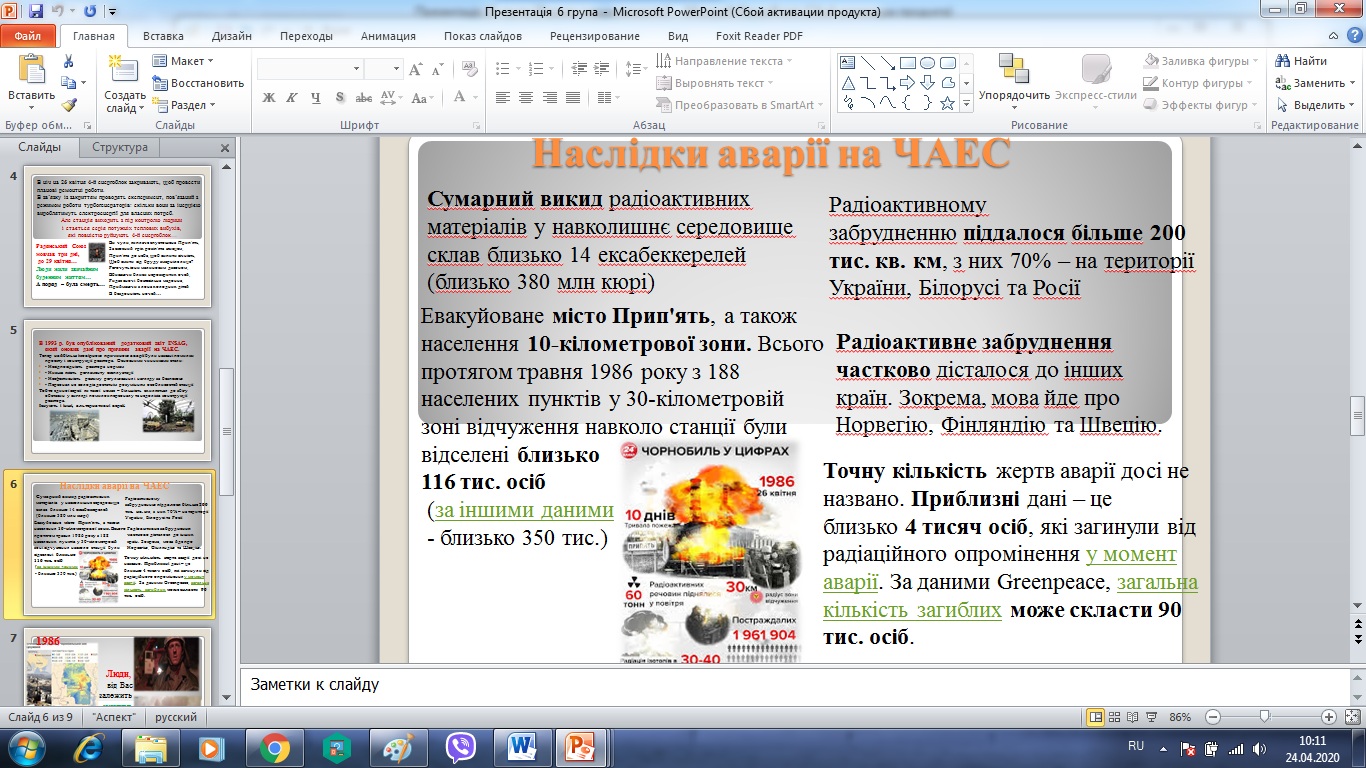Open font color A dropdown arrow

pos(476,97)
